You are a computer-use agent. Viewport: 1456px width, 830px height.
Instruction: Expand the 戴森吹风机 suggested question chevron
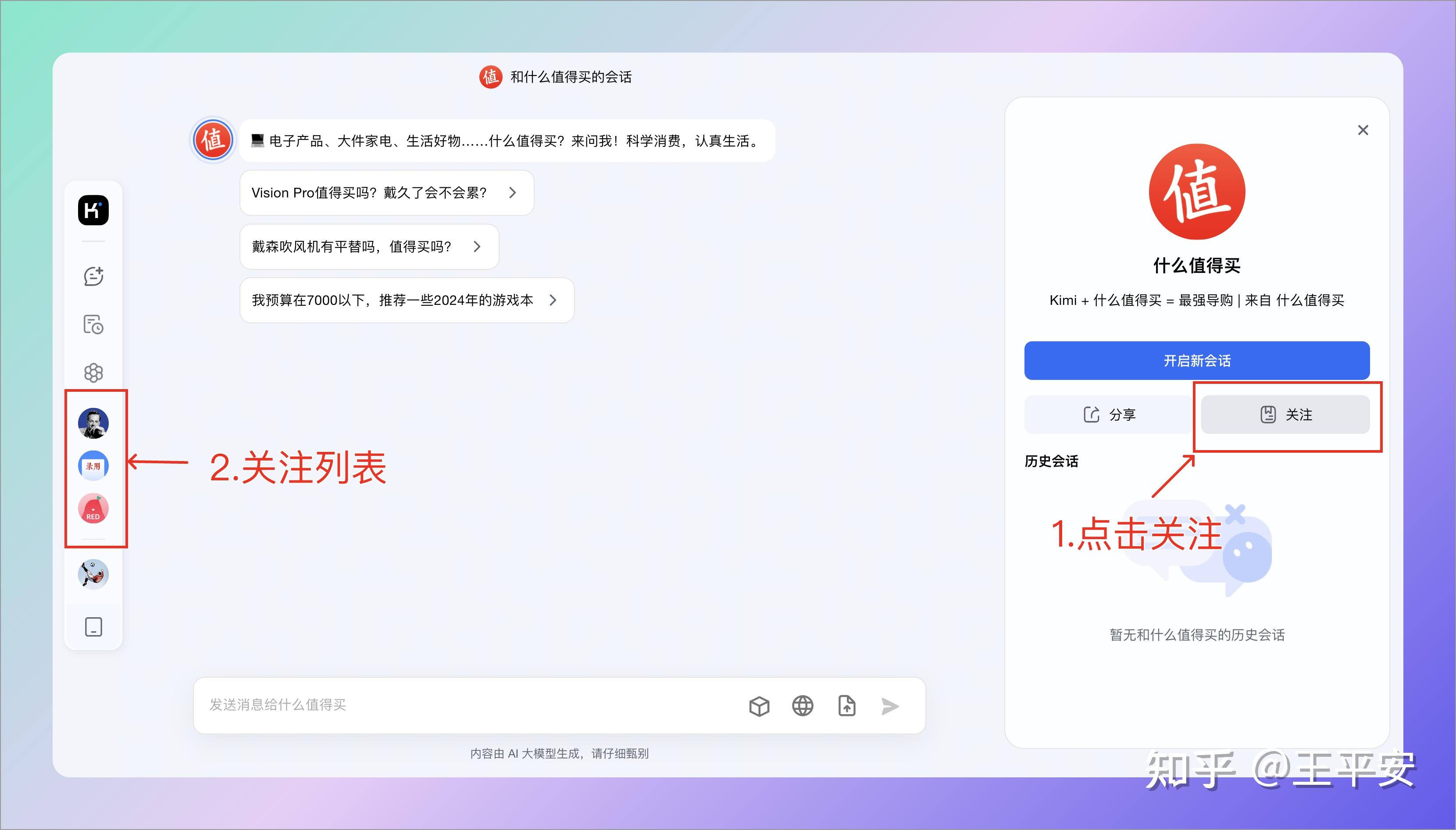[478, 246]
